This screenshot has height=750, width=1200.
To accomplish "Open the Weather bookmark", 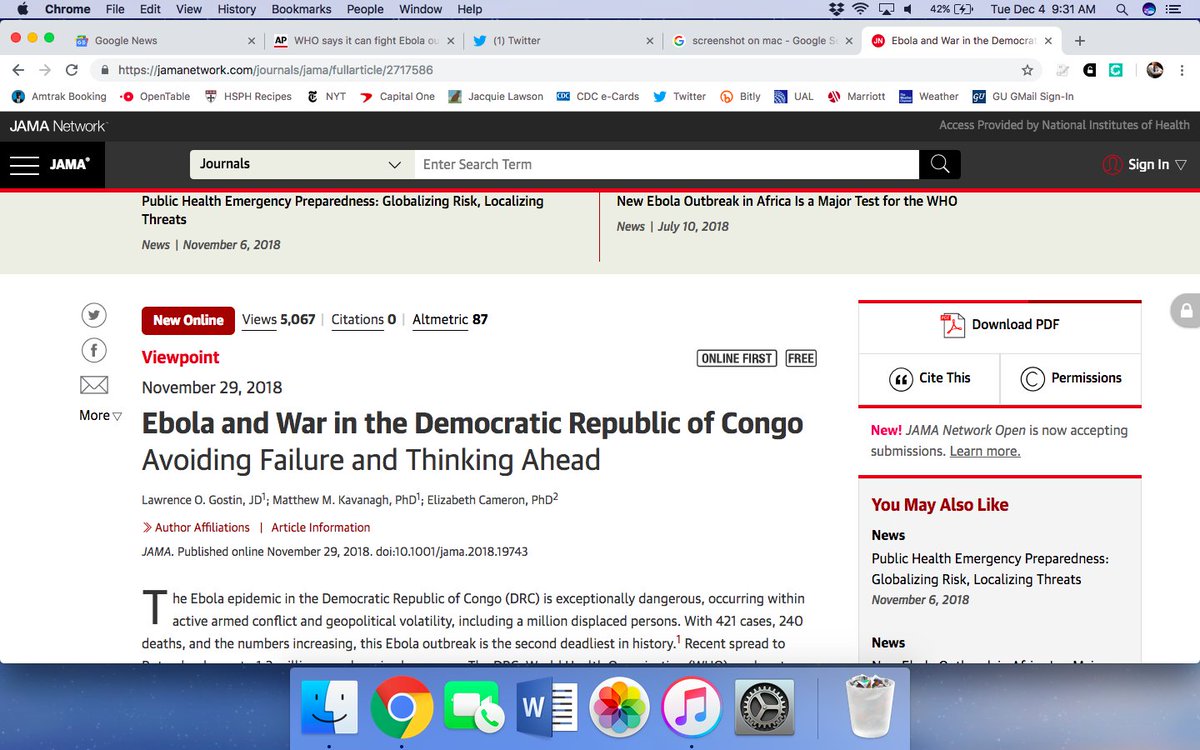I will (x=929, y=97).
